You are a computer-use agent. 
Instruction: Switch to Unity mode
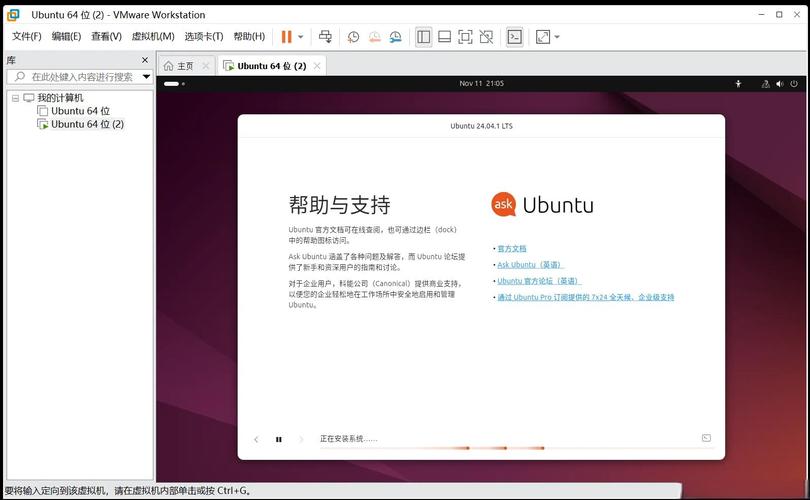click(486, 37)
